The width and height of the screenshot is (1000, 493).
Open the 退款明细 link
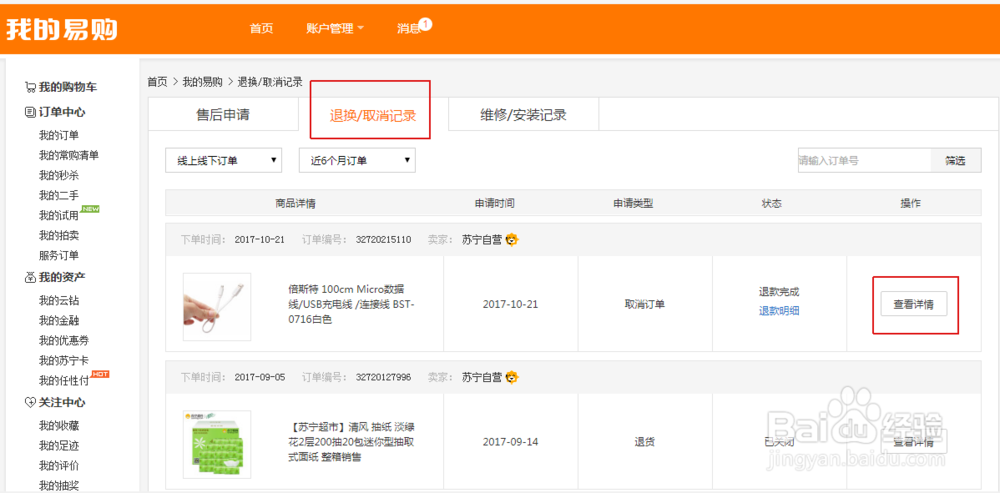[779, 311]
